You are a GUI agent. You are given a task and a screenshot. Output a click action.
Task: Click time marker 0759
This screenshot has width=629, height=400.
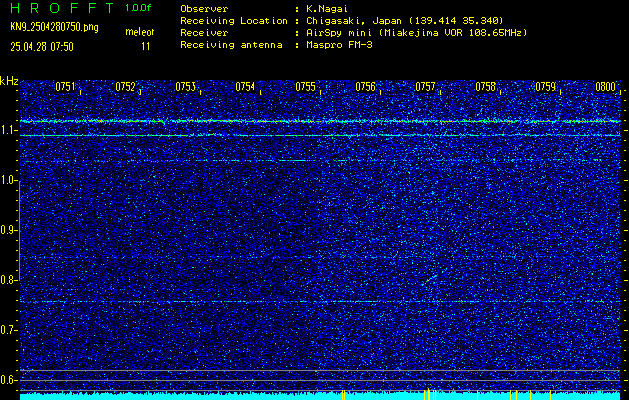pos(546,87)
